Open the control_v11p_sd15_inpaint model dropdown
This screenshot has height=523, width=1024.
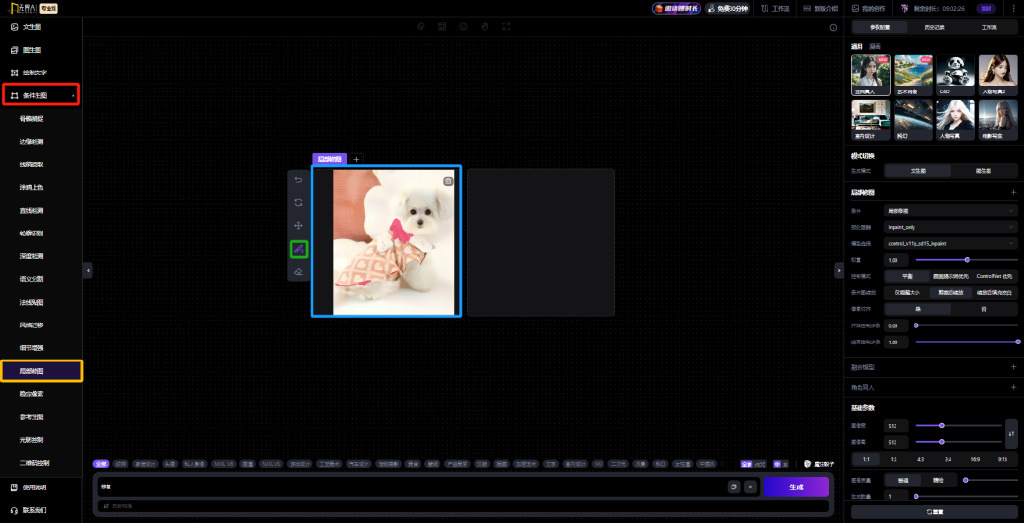[x=951, y=243]
